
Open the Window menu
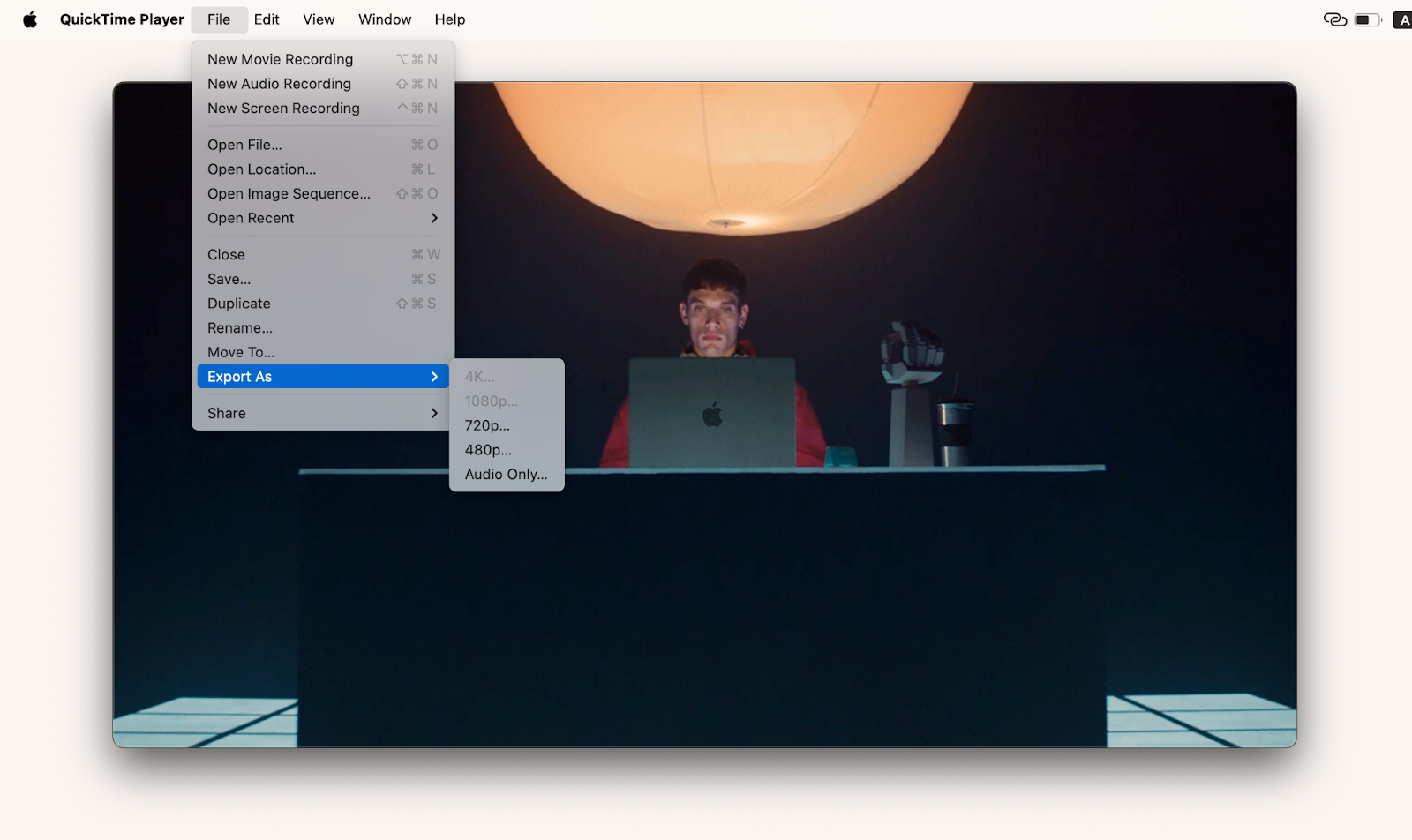pyautogui.click(x=384, y=19)
